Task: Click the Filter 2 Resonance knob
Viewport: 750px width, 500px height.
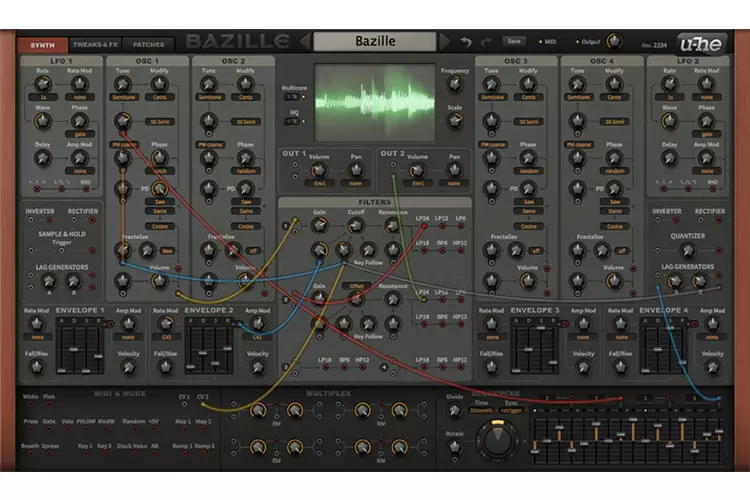Action: click(392, 300)
